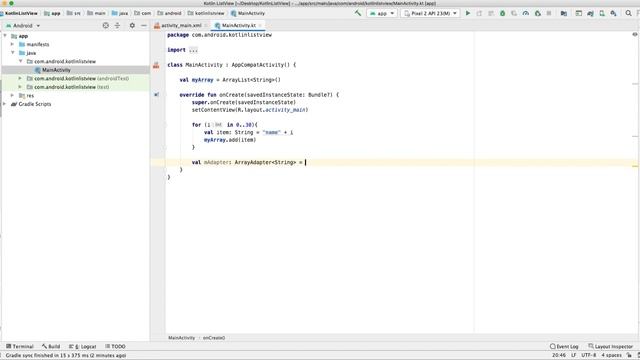Click the Sync Project with Gradle icon

pos(590,13)
